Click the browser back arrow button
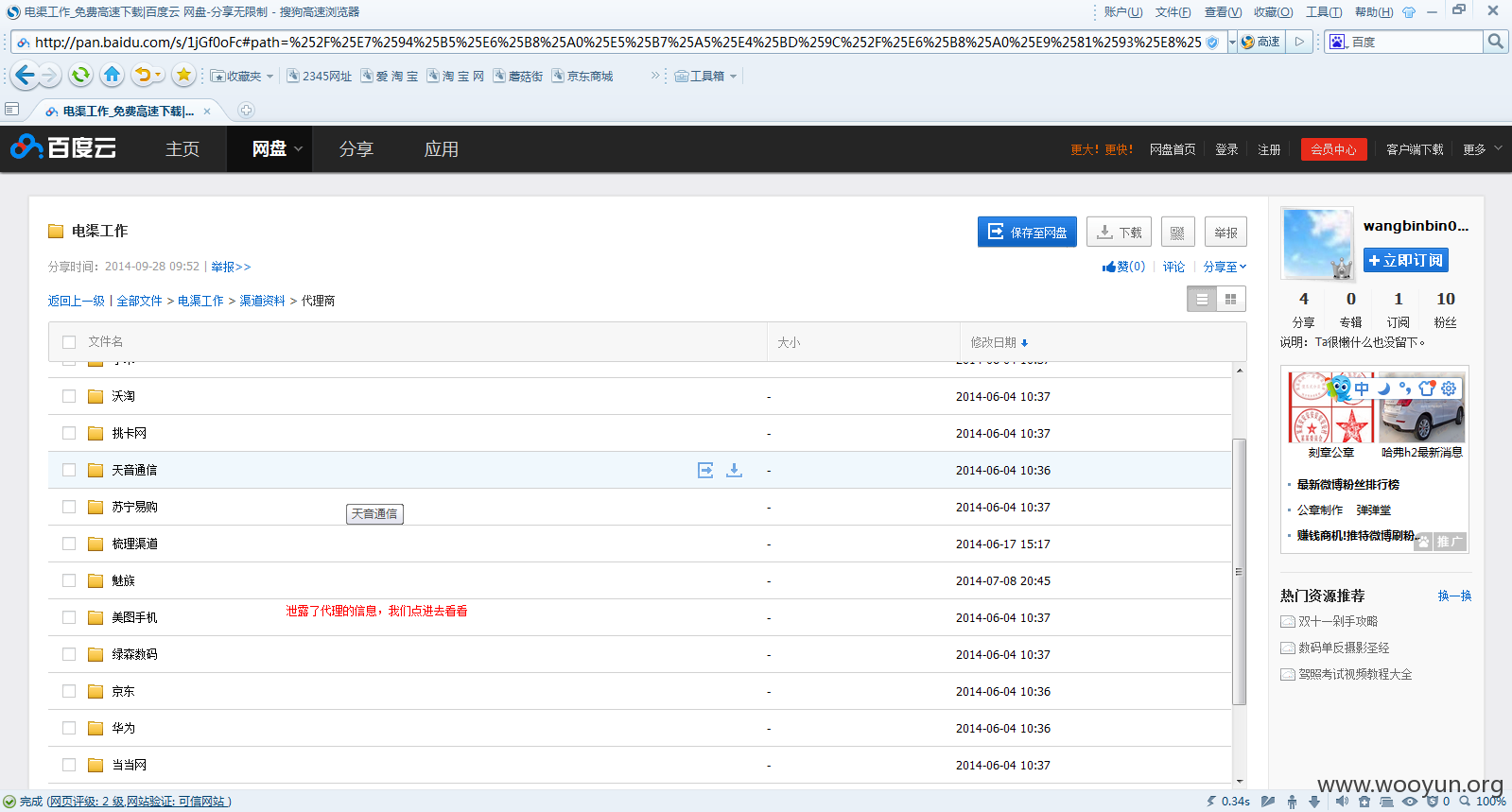1512x812 pixels. click(x=25, y=75)
